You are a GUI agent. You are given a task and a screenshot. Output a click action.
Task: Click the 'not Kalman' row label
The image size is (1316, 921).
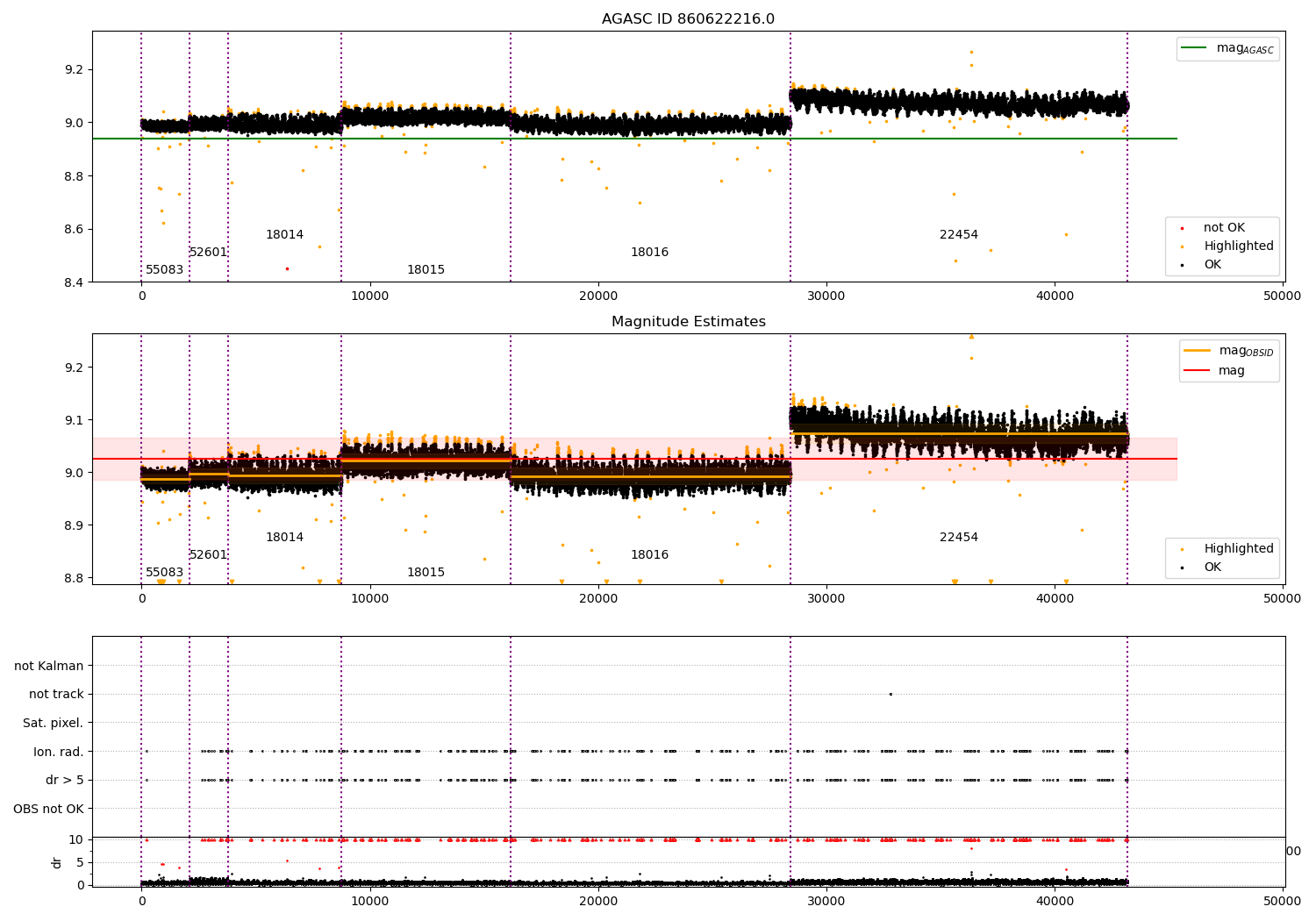[49, 666]
